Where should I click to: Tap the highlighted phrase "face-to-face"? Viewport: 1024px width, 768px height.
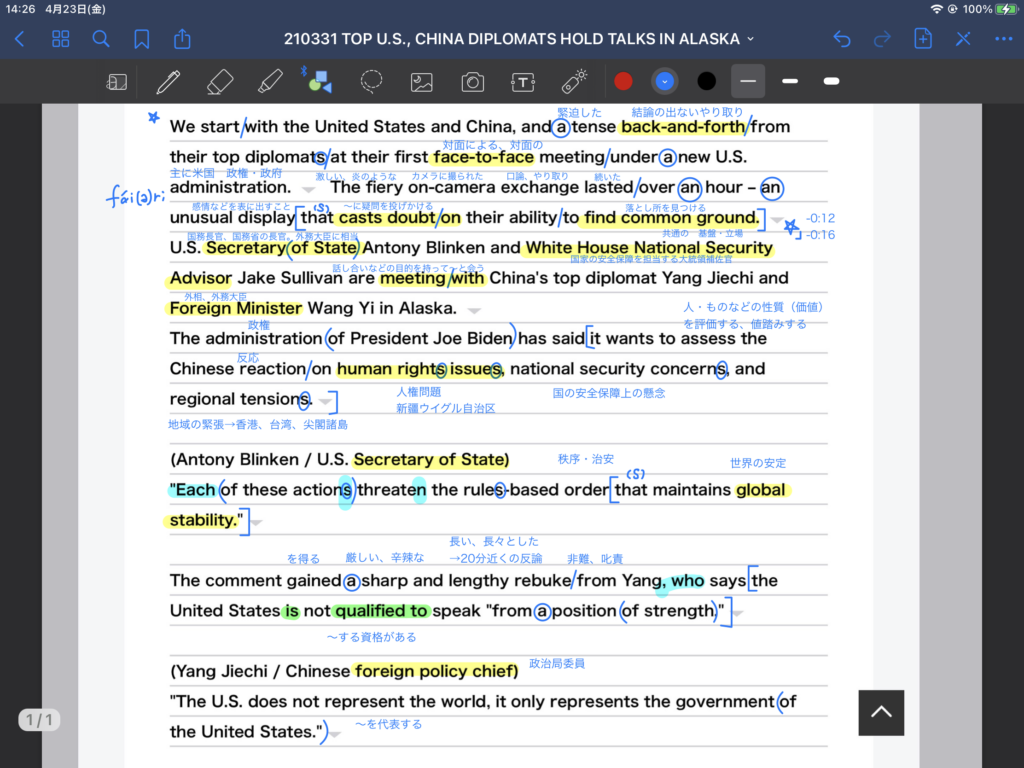483,157
